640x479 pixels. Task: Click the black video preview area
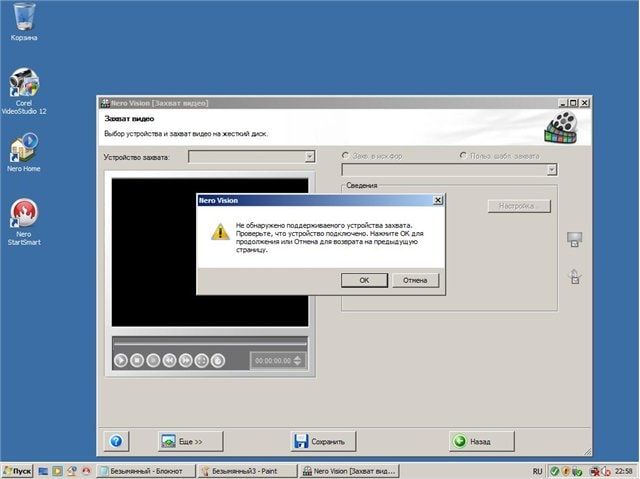tap(210, 252)
